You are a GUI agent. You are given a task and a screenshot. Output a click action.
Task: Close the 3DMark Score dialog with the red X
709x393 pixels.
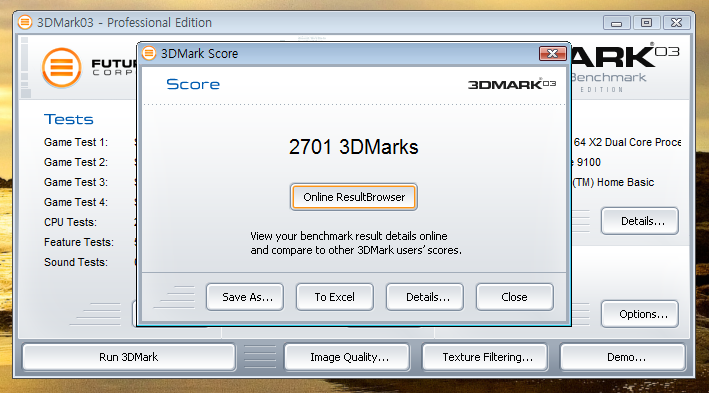pos(553,53)
